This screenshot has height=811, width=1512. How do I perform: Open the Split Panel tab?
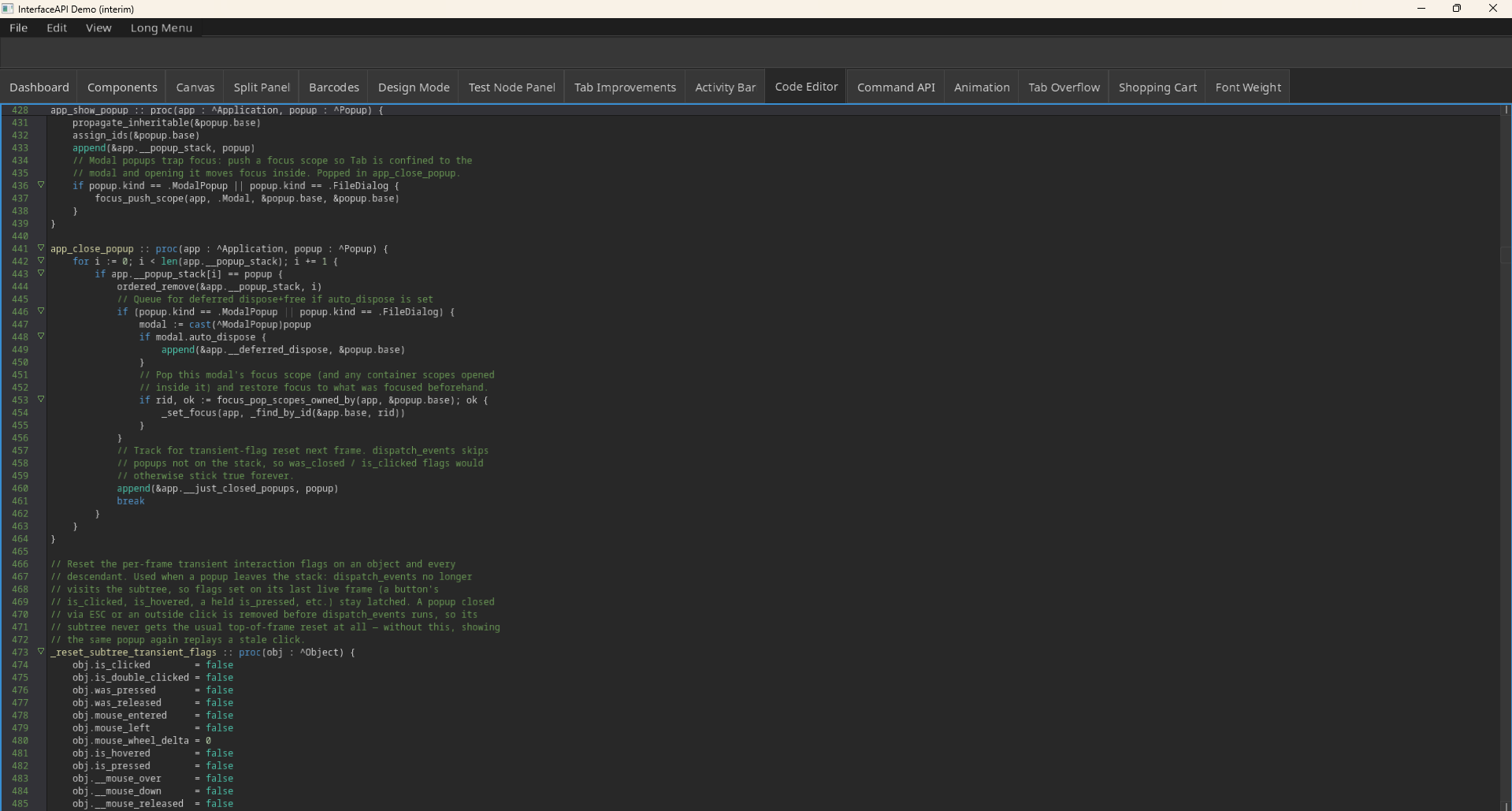pyautogui.click(x=262, y=87)
